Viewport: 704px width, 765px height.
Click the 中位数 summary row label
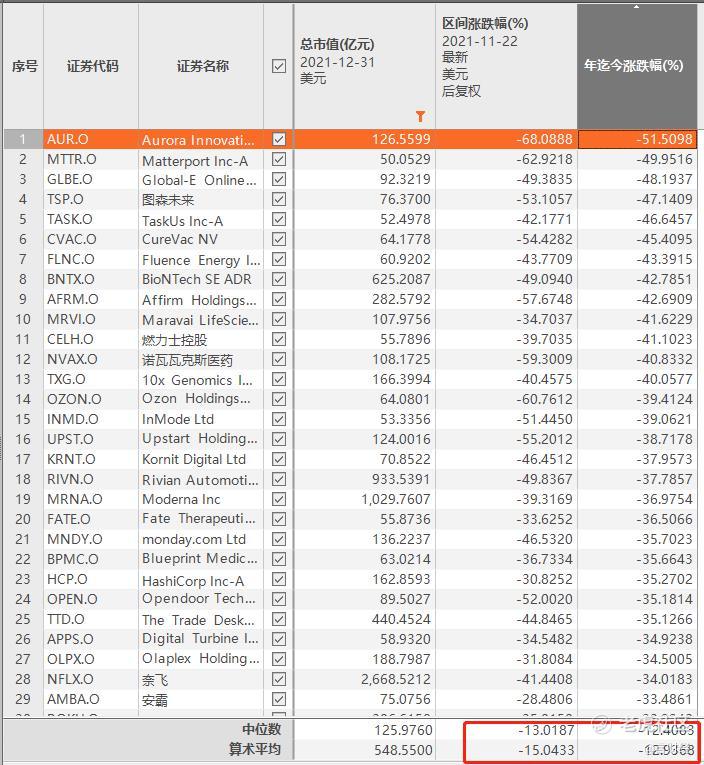pyautogui.click(x=261, y=729)
